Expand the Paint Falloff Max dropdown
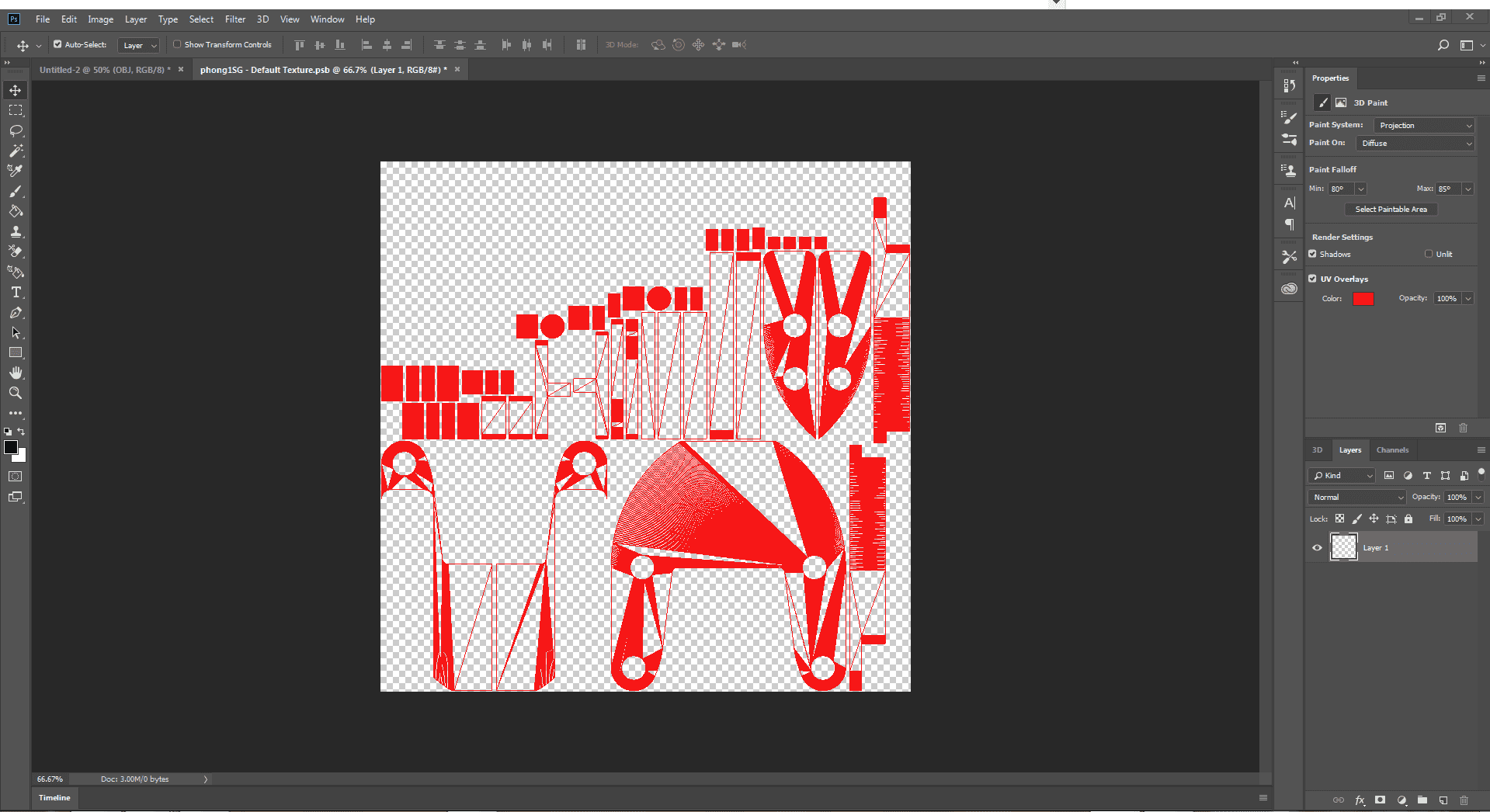This screenshot has height=812, width=1490. pos(1467,189)
